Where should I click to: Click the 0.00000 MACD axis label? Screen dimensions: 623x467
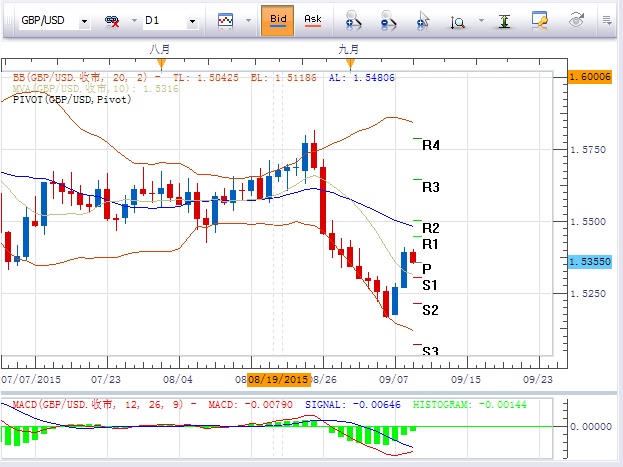[x=591, y=426]
